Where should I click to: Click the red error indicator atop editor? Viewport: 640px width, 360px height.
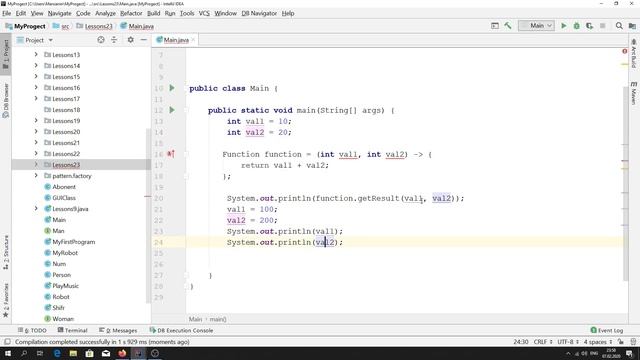coord(624,51)
